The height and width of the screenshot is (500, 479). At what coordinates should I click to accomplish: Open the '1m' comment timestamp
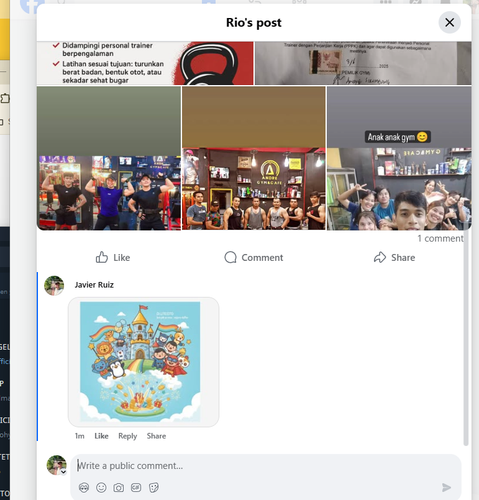coord(79,436)
